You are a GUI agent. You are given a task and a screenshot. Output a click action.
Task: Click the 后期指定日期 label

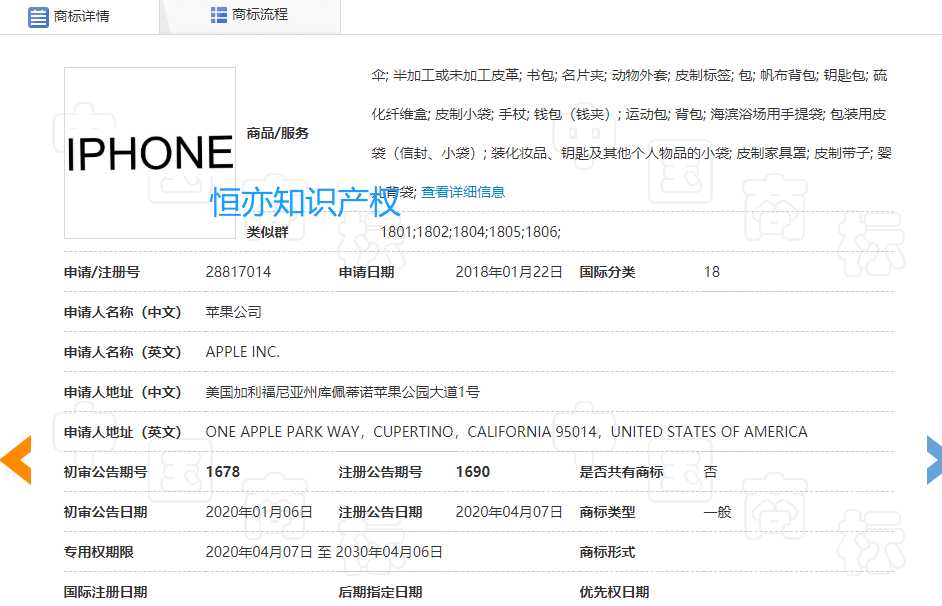click(x=380, y=592)
